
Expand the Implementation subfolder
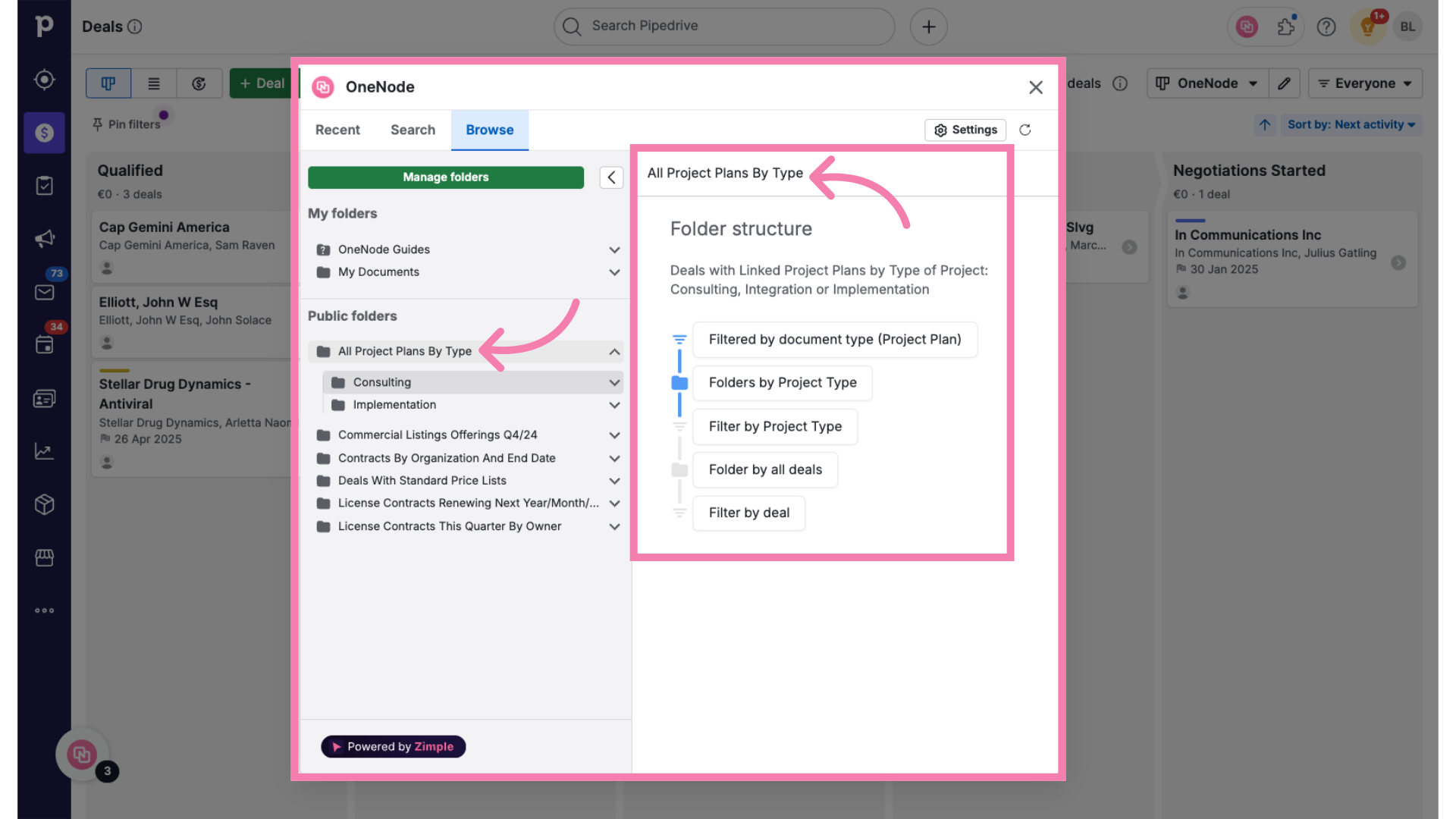[613, 405]
